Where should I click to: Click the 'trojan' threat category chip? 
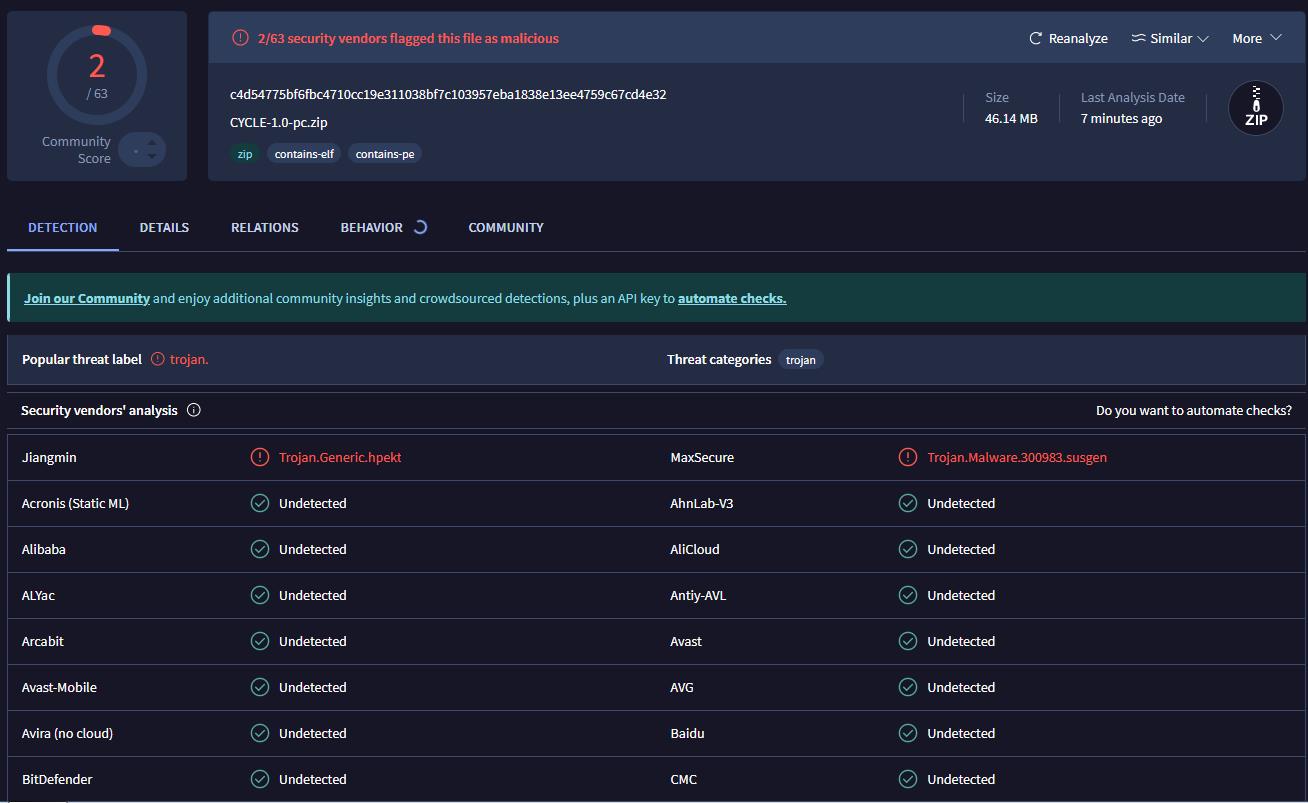coord(801,360)
